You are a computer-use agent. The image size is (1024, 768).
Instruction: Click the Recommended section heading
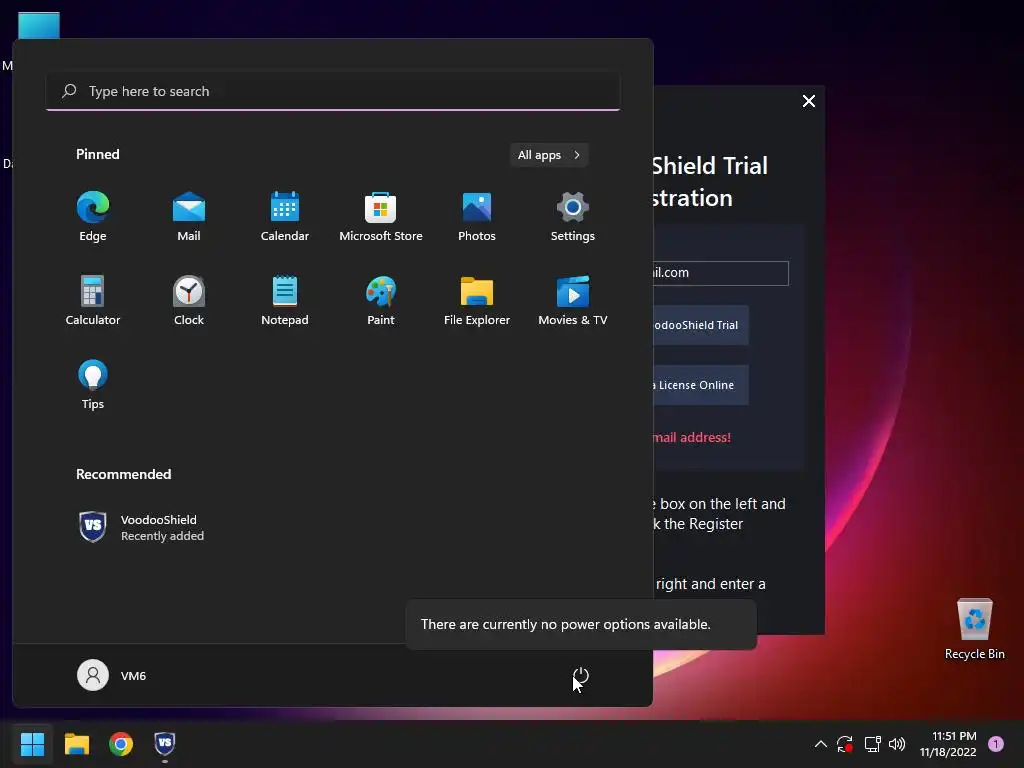pos(123,474)
